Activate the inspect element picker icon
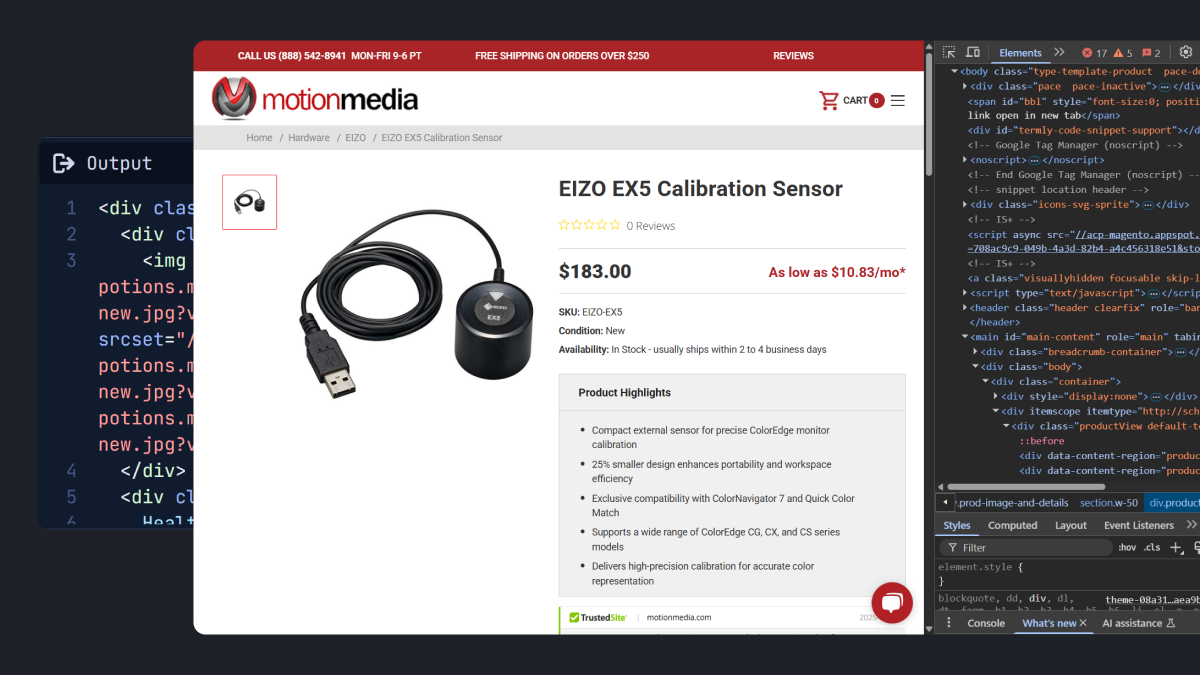This screenshot has height=675, width=1200. pos(949,52)
